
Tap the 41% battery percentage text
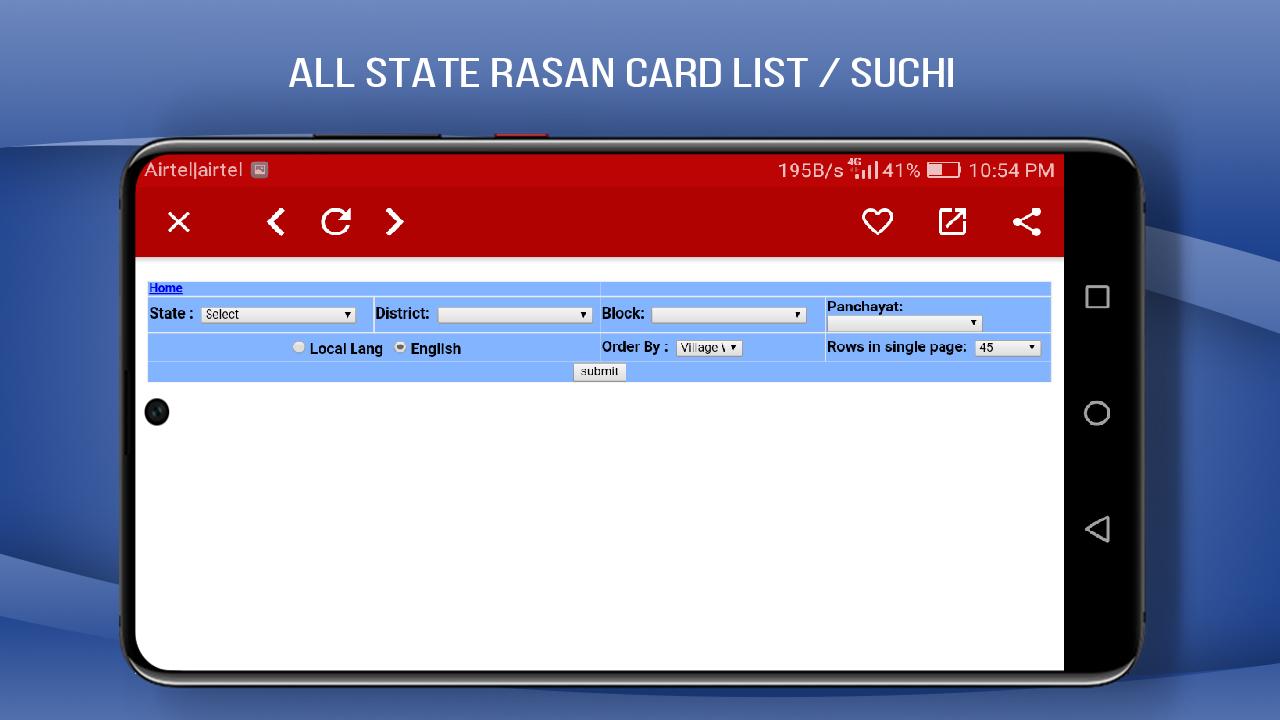[x=901, y=170]
